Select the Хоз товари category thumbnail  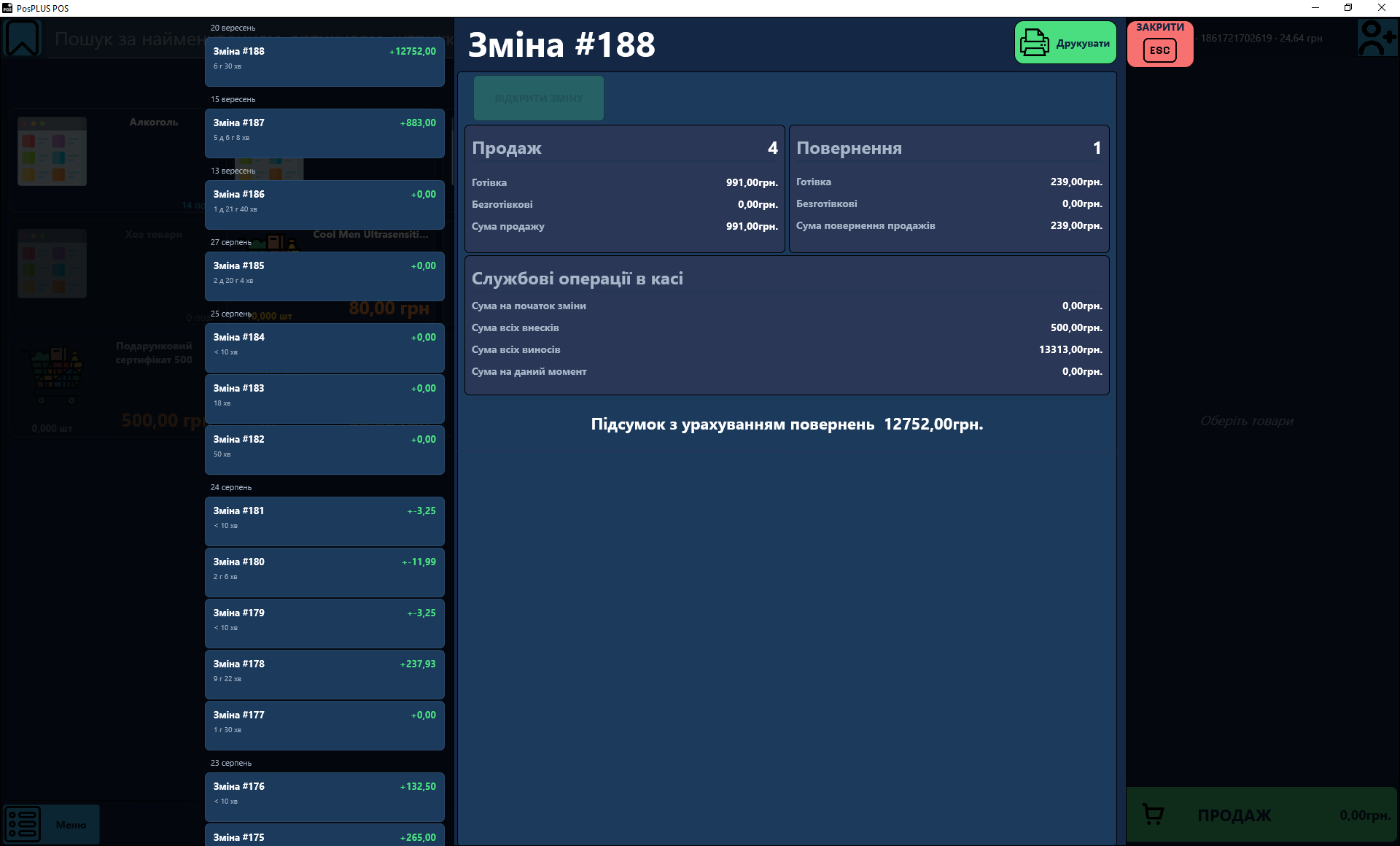click(52, 263)
